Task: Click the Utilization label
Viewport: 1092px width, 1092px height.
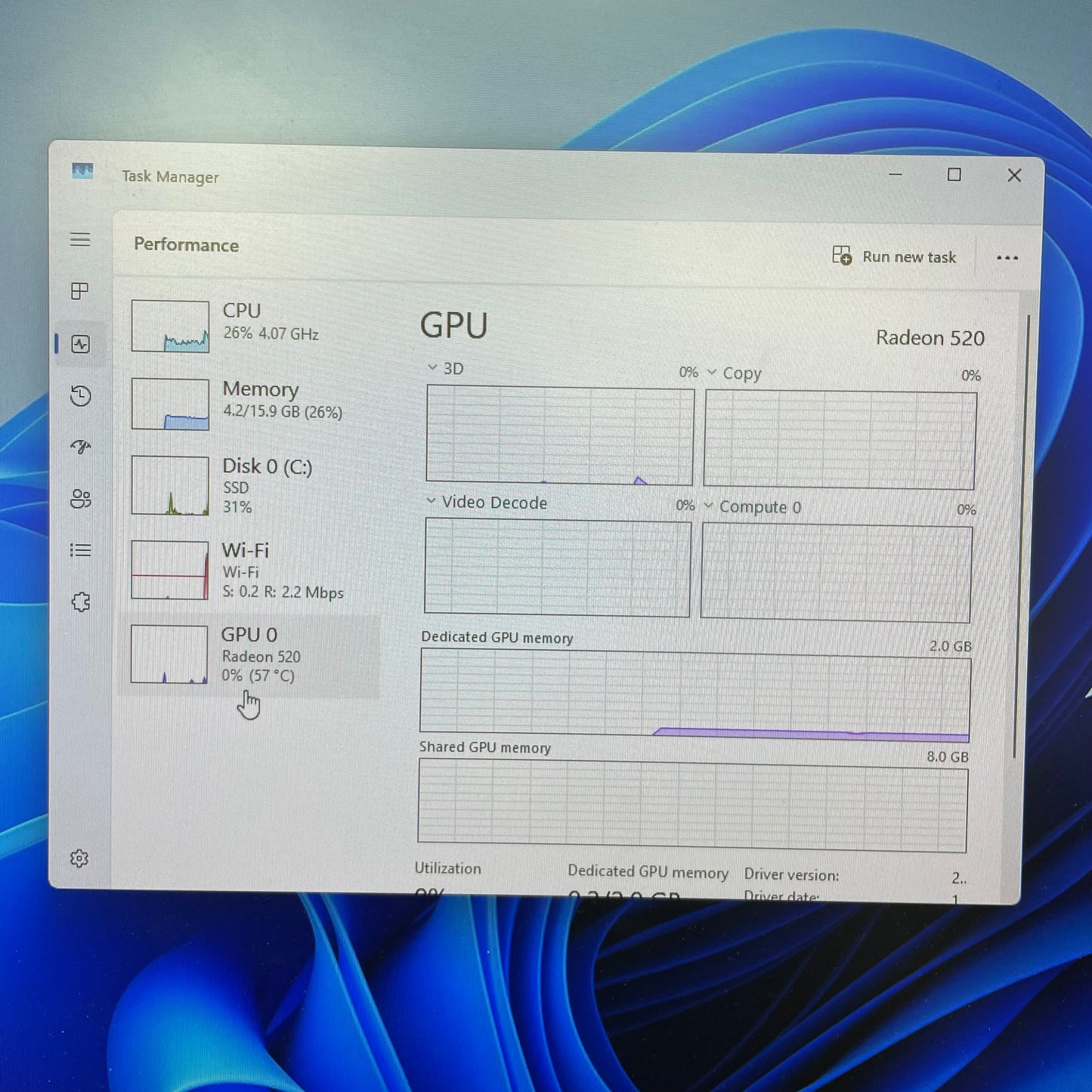Action: tap(447, 868)
